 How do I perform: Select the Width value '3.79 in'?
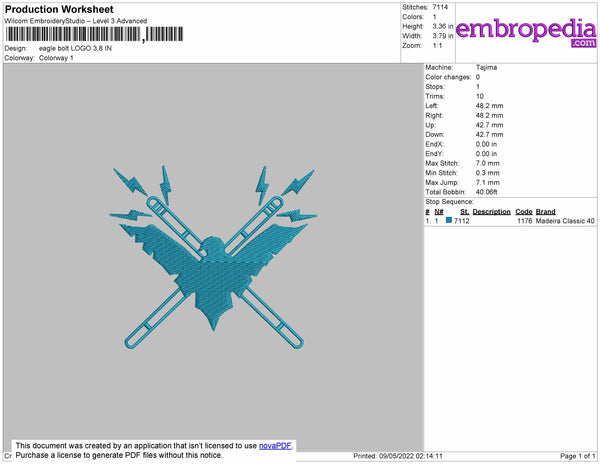tap(443, 36)
